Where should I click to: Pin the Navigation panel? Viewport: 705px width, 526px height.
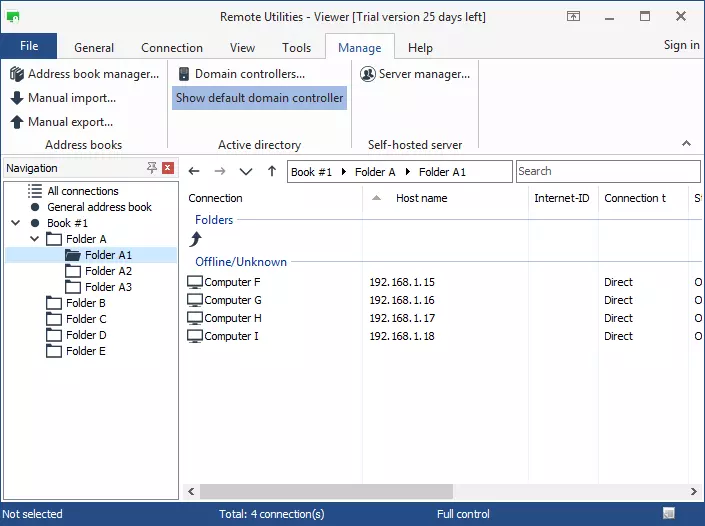152,168
